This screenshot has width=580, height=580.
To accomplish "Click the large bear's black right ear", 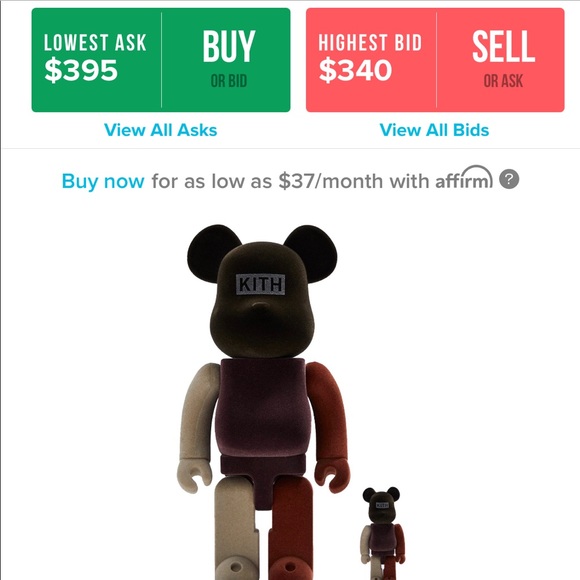I will pyautogui.click(x=310, y=253).
